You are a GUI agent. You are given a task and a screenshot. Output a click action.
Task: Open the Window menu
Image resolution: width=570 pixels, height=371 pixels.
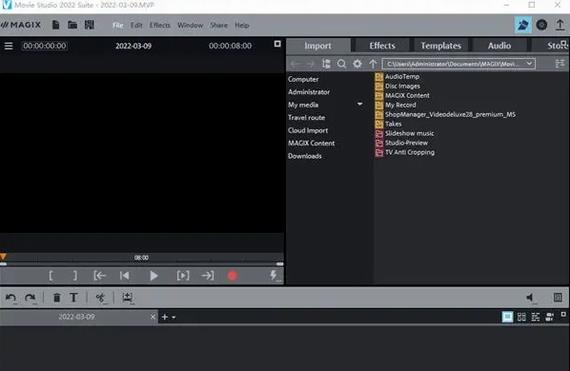click(190, 25)
